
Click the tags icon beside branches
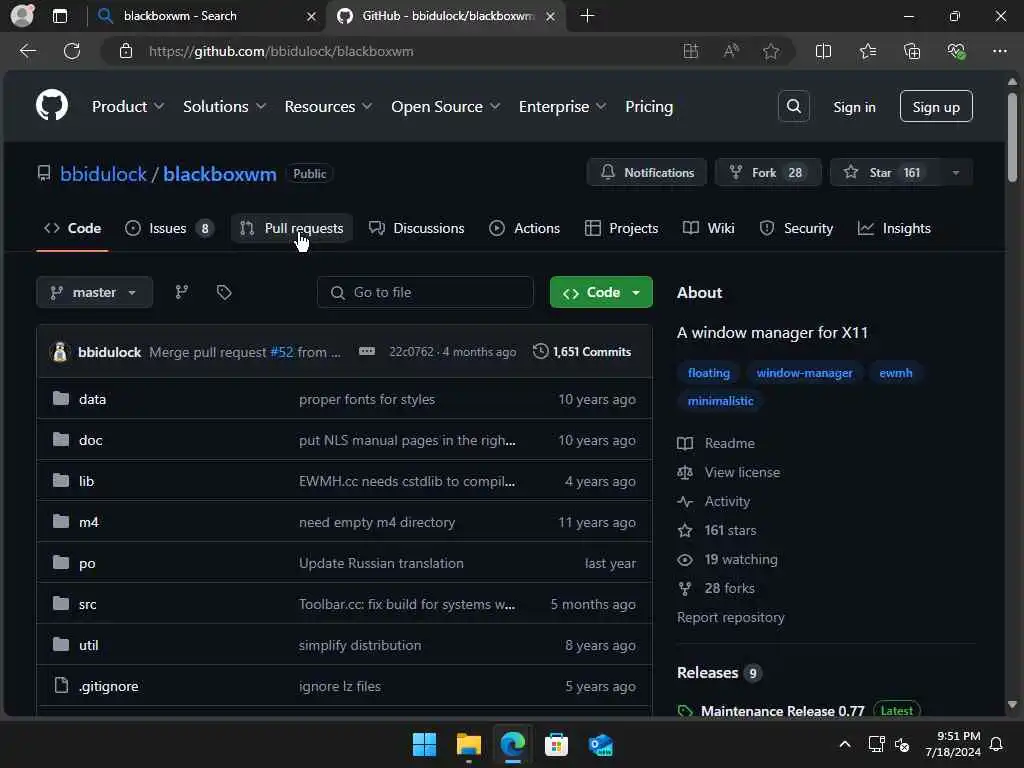[224, 292]
